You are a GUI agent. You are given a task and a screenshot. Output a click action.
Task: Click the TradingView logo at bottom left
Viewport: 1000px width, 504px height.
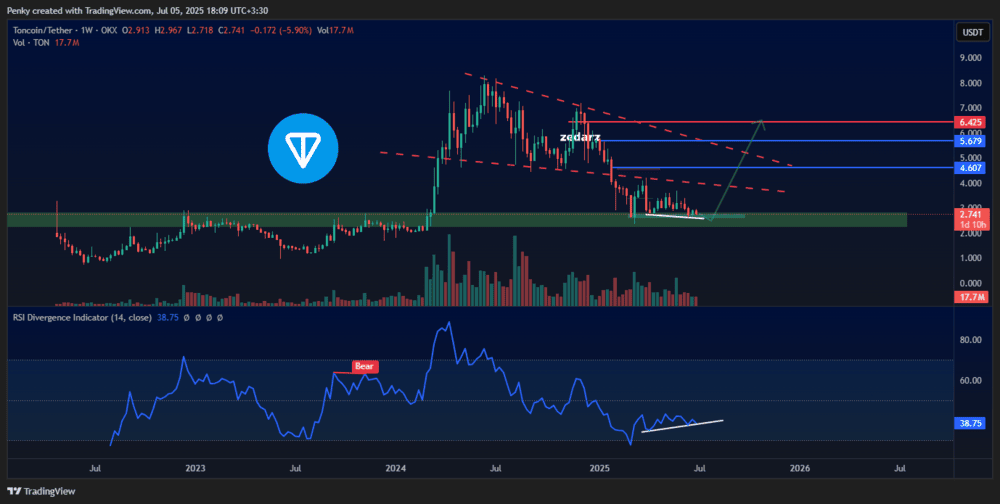click(x=41, y=491)
